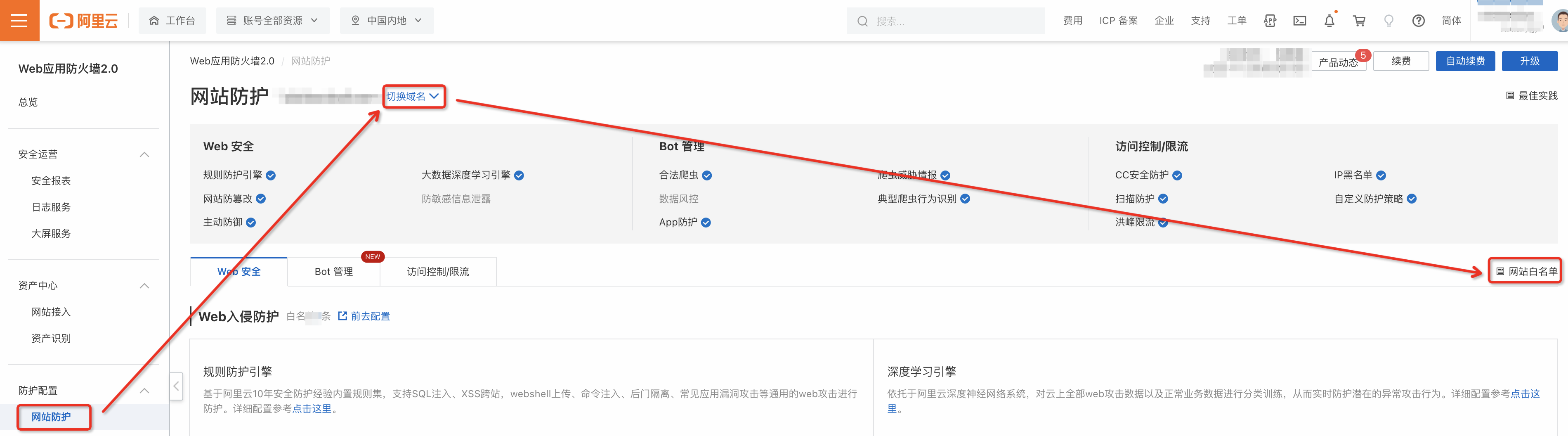Viewport: 1568px width, 436px height.
Task: Click the checkmark beside 自定义防护策略
Action: pos(1412,199)
